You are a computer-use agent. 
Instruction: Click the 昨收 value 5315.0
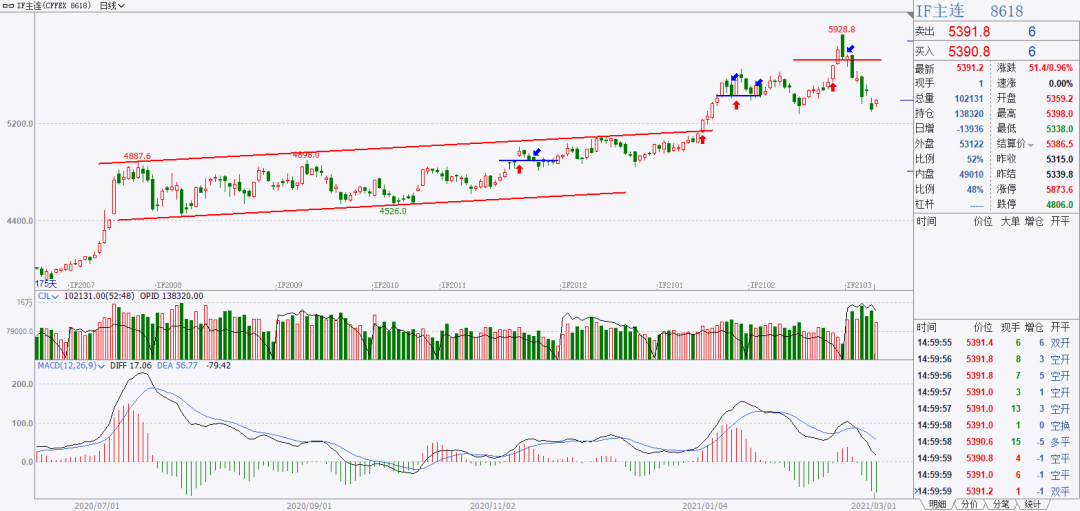pos(1059,159)
